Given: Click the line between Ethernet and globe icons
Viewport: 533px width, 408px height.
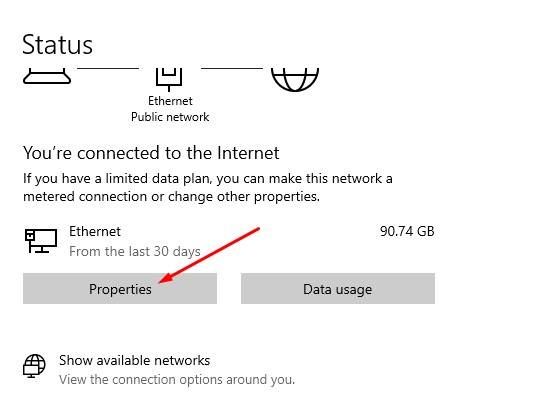Looking at the screenshot, I should [x=232, y=68].
